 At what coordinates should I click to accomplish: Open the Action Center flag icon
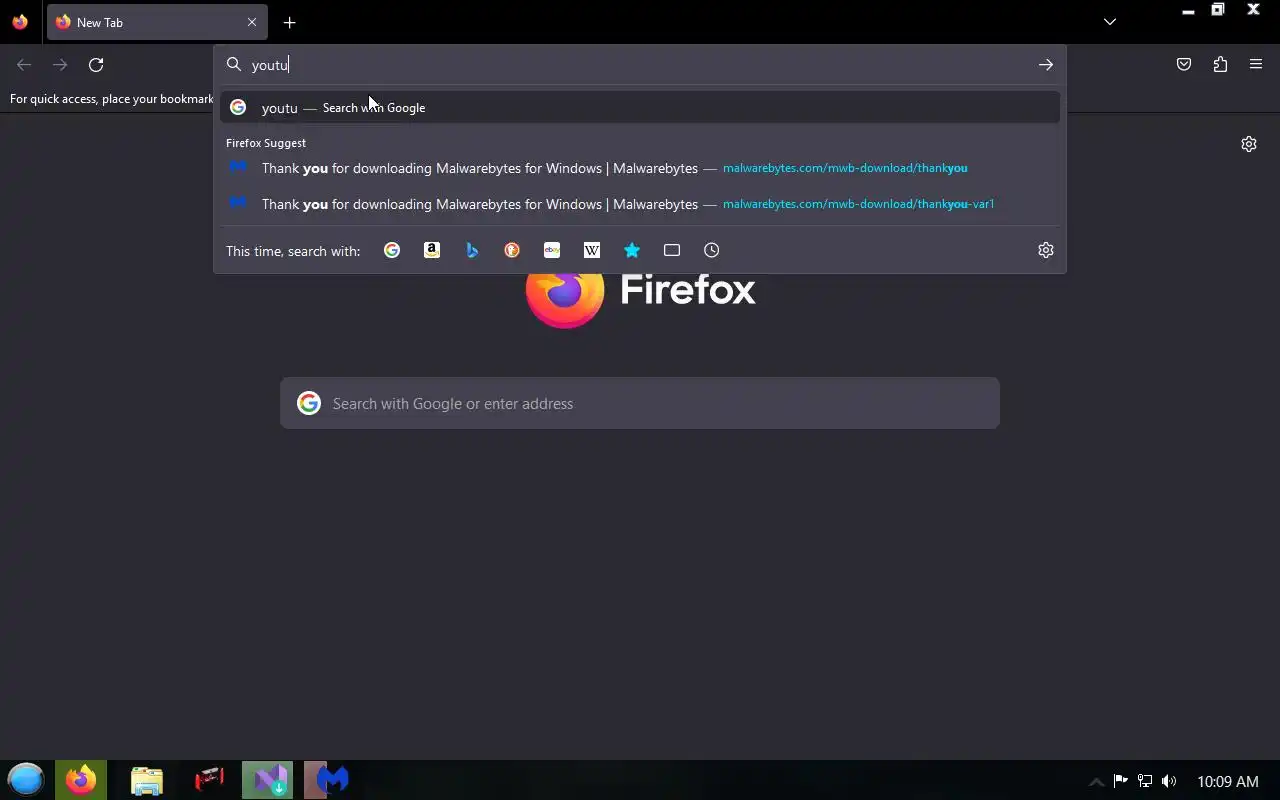(x=1121, y=781)
